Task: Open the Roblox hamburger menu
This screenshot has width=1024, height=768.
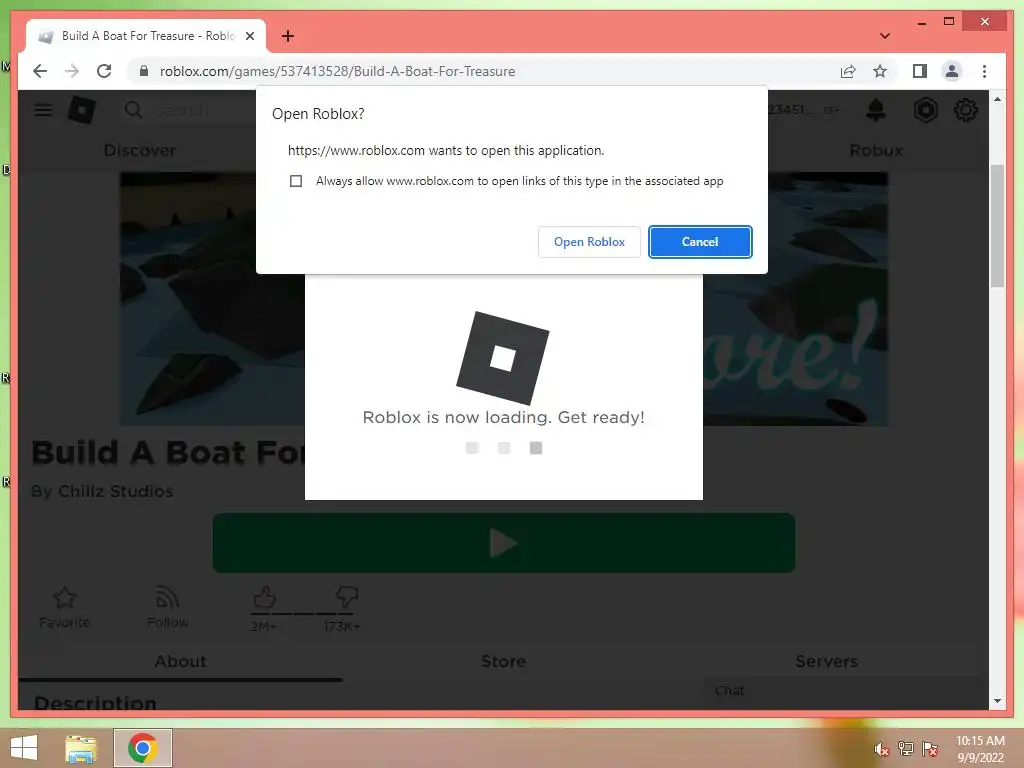Action: click(43, 110)
